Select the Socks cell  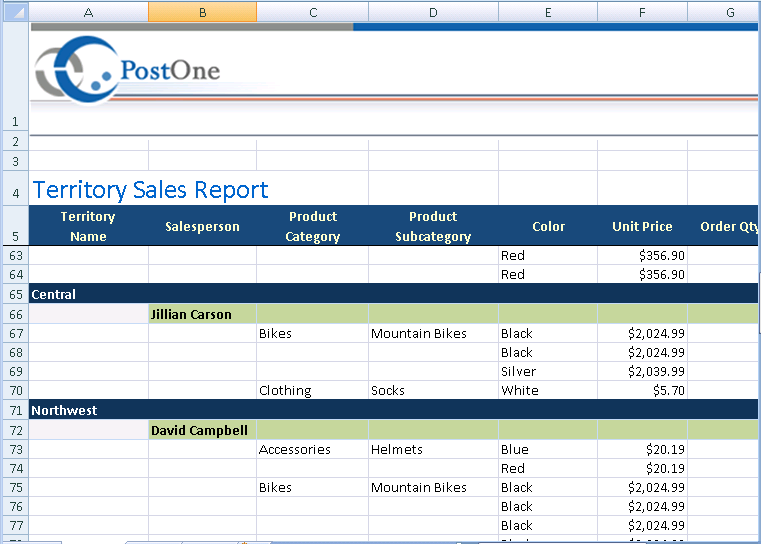coord(433,390)
